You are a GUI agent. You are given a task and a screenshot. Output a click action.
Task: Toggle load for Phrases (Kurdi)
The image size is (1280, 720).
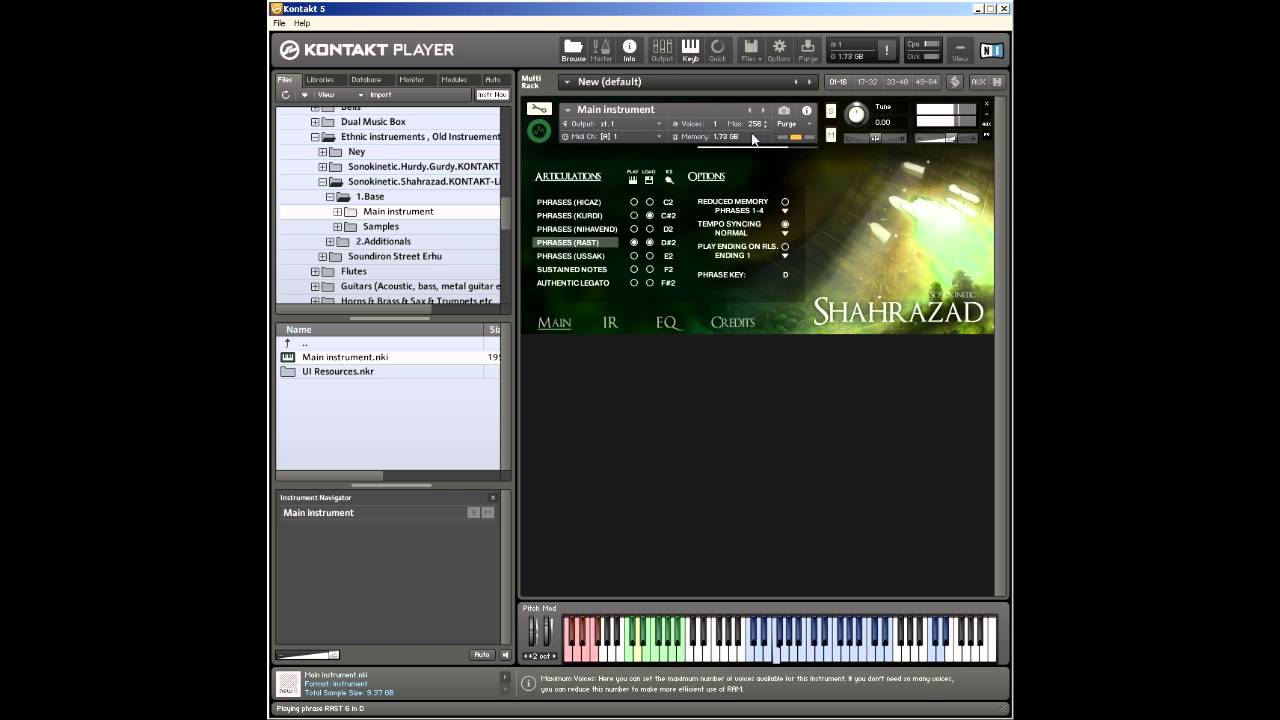[x=650, y=216]
